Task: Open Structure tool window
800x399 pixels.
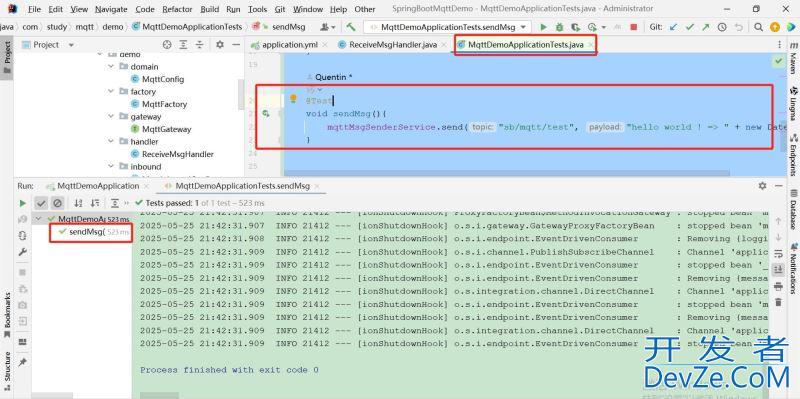Action: tap(7, 370)
